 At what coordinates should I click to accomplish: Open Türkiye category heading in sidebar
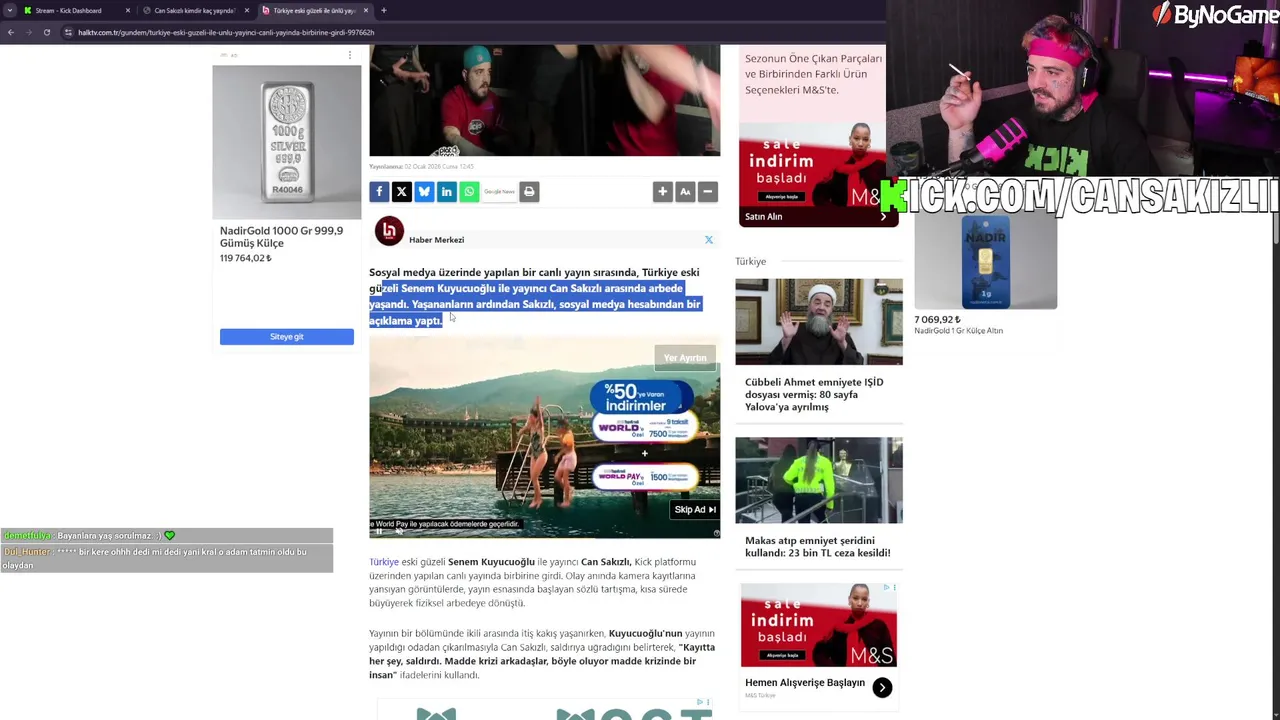click(x=750, y=261)
